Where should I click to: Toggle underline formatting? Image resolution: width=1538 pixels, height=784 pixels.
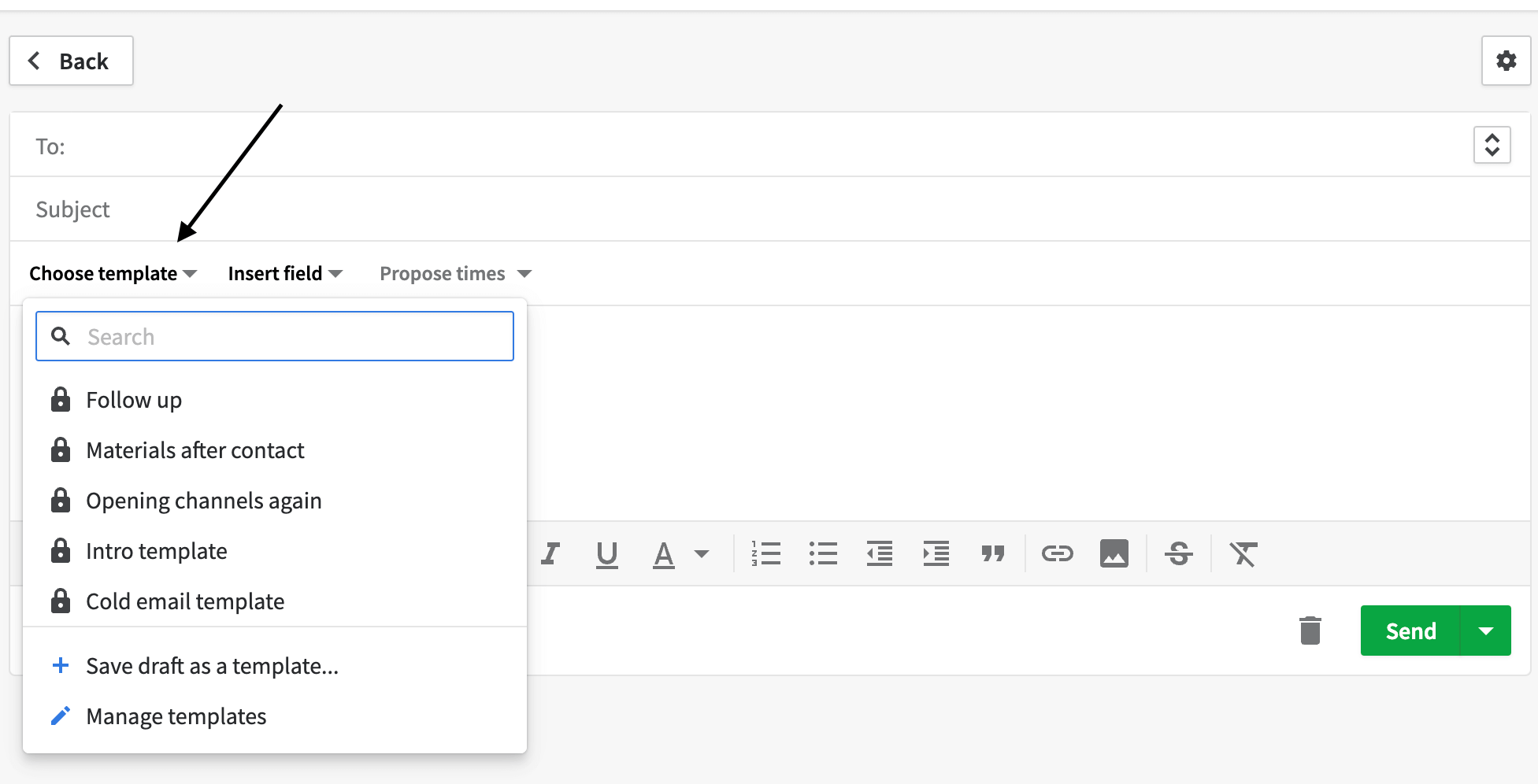click(606, 553)
